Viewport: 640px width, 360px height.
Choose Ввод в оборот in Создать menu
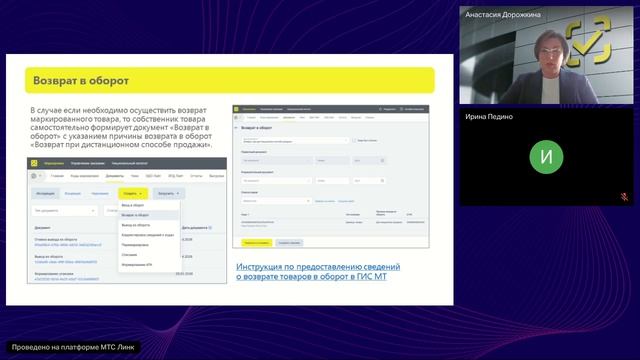pyautogui.click(x=133, y=205)
